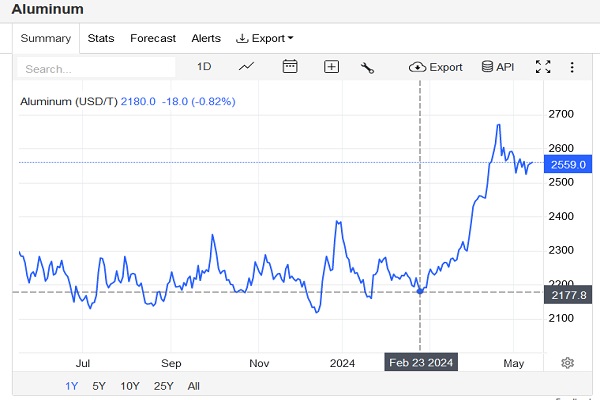
Task: Click the add comparison plus icon
Action: coord(332,67)
